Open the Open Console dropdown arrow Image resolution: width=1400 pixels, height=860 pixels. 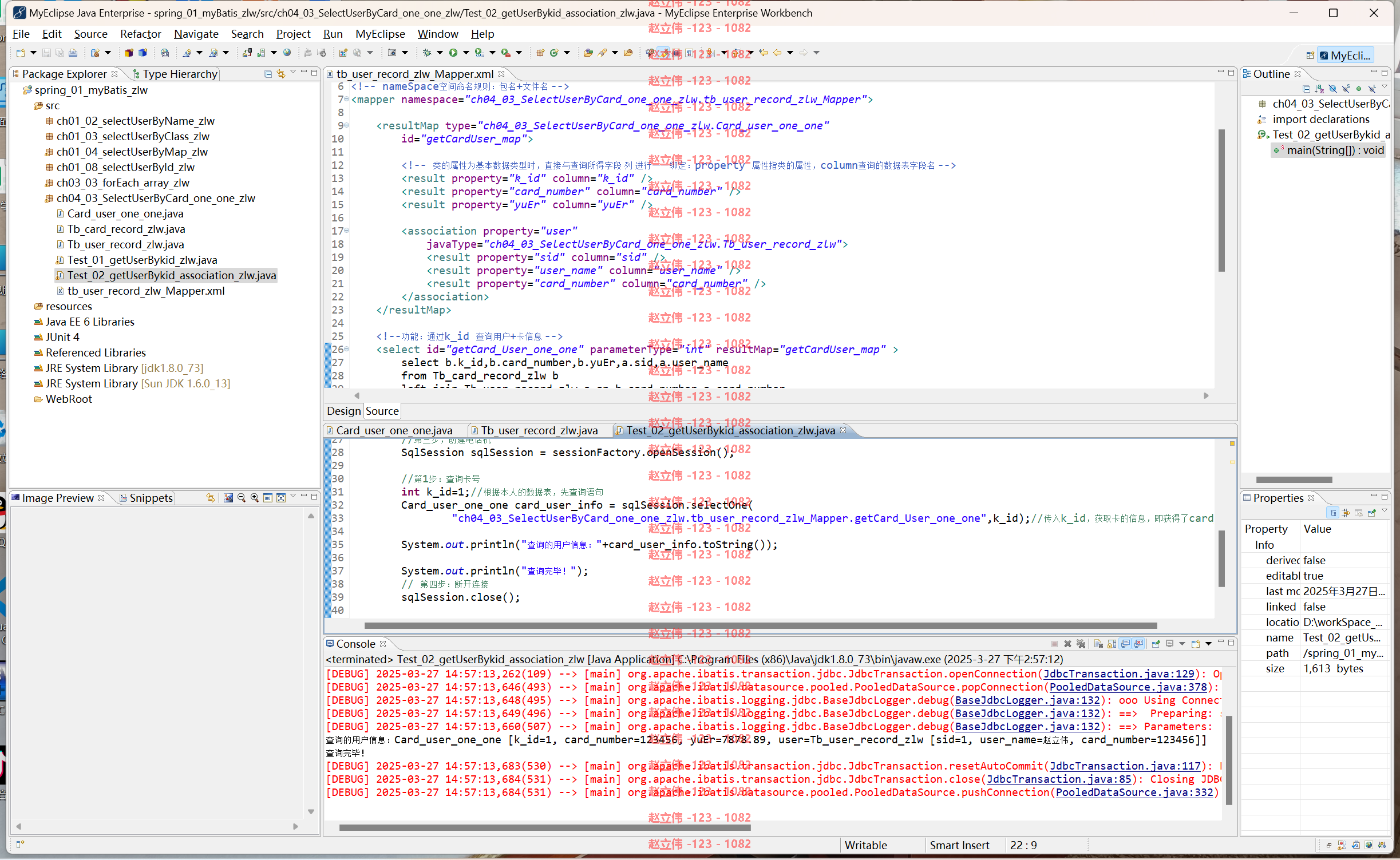tap(1208, 644)
